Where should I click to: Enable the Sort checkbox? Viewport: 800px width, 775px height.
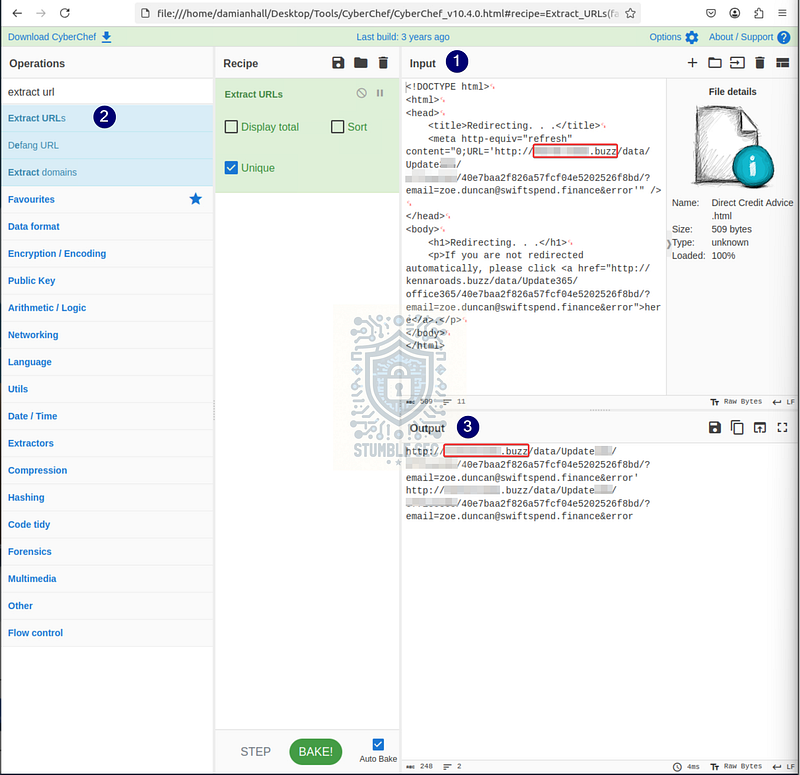coord(337,127)
